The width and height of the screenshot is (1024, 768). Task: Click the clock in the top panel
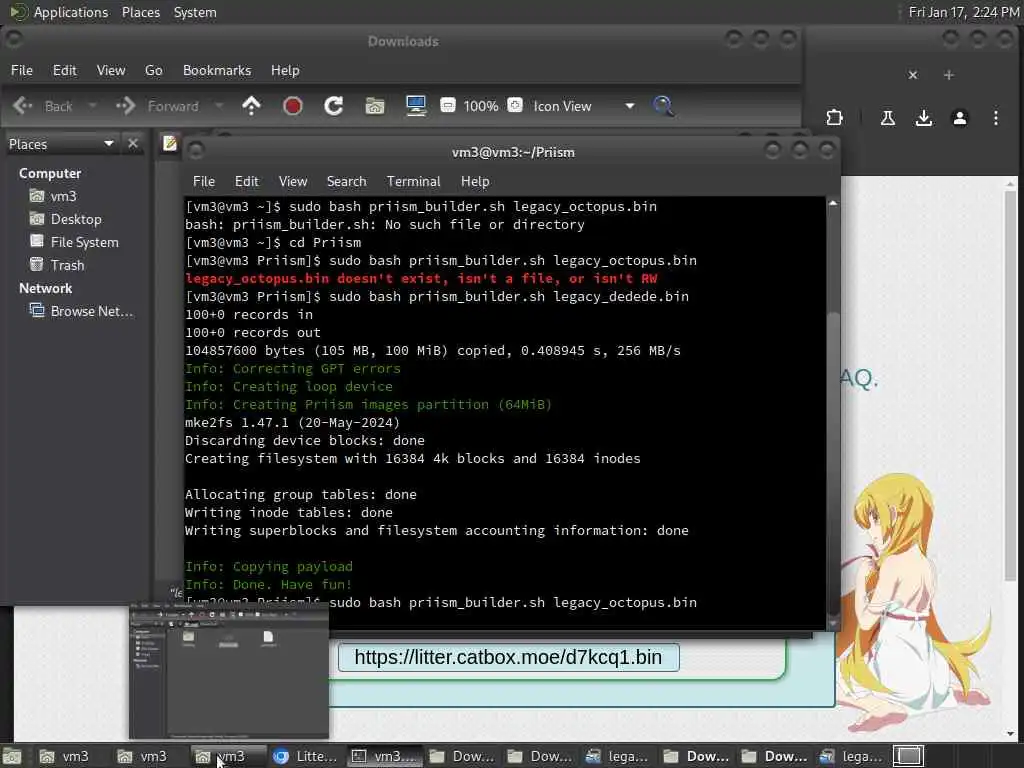tap(963, 12)
